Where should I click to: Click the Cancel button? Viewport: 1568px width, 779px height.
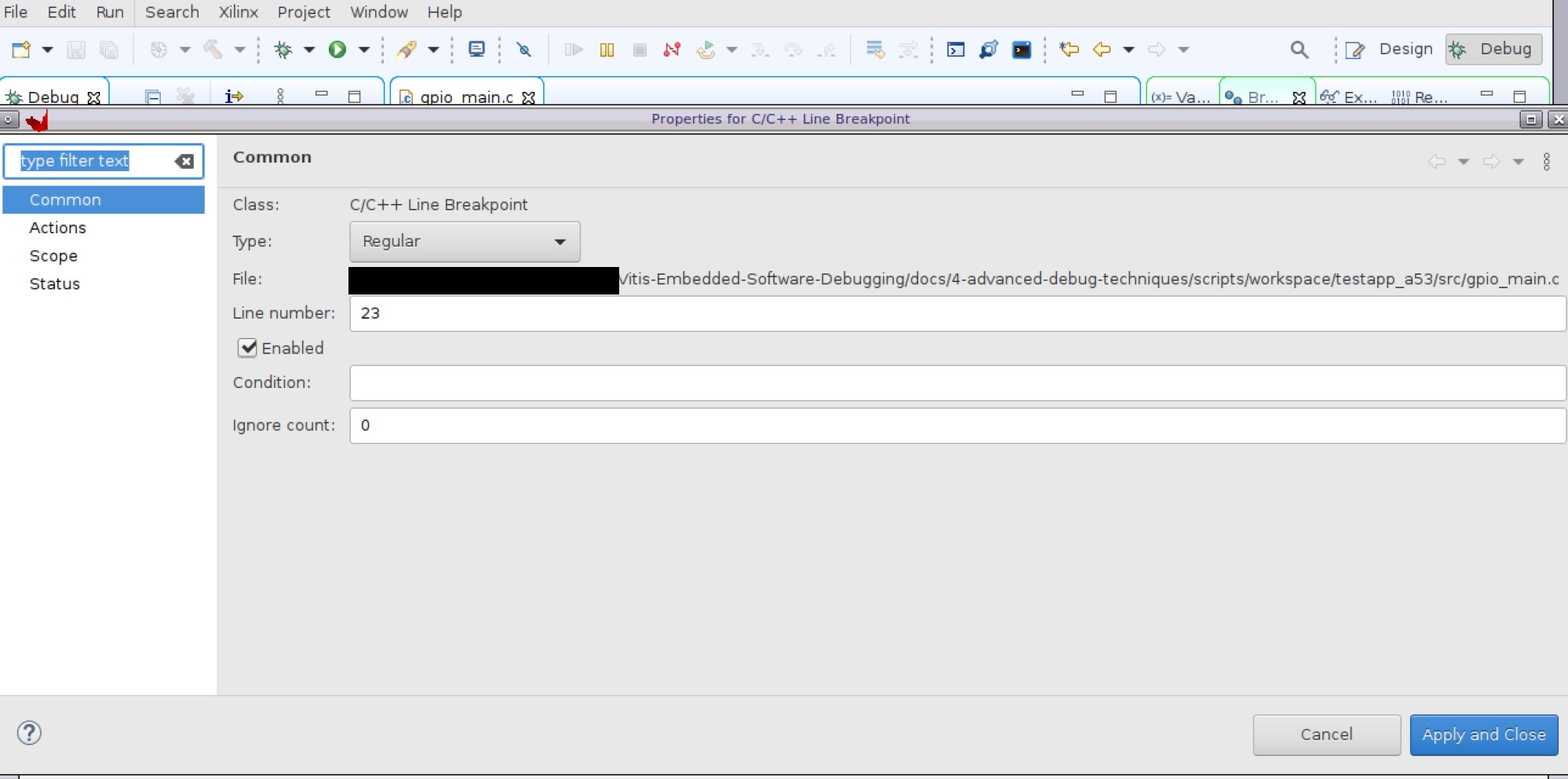point(1326,734)
